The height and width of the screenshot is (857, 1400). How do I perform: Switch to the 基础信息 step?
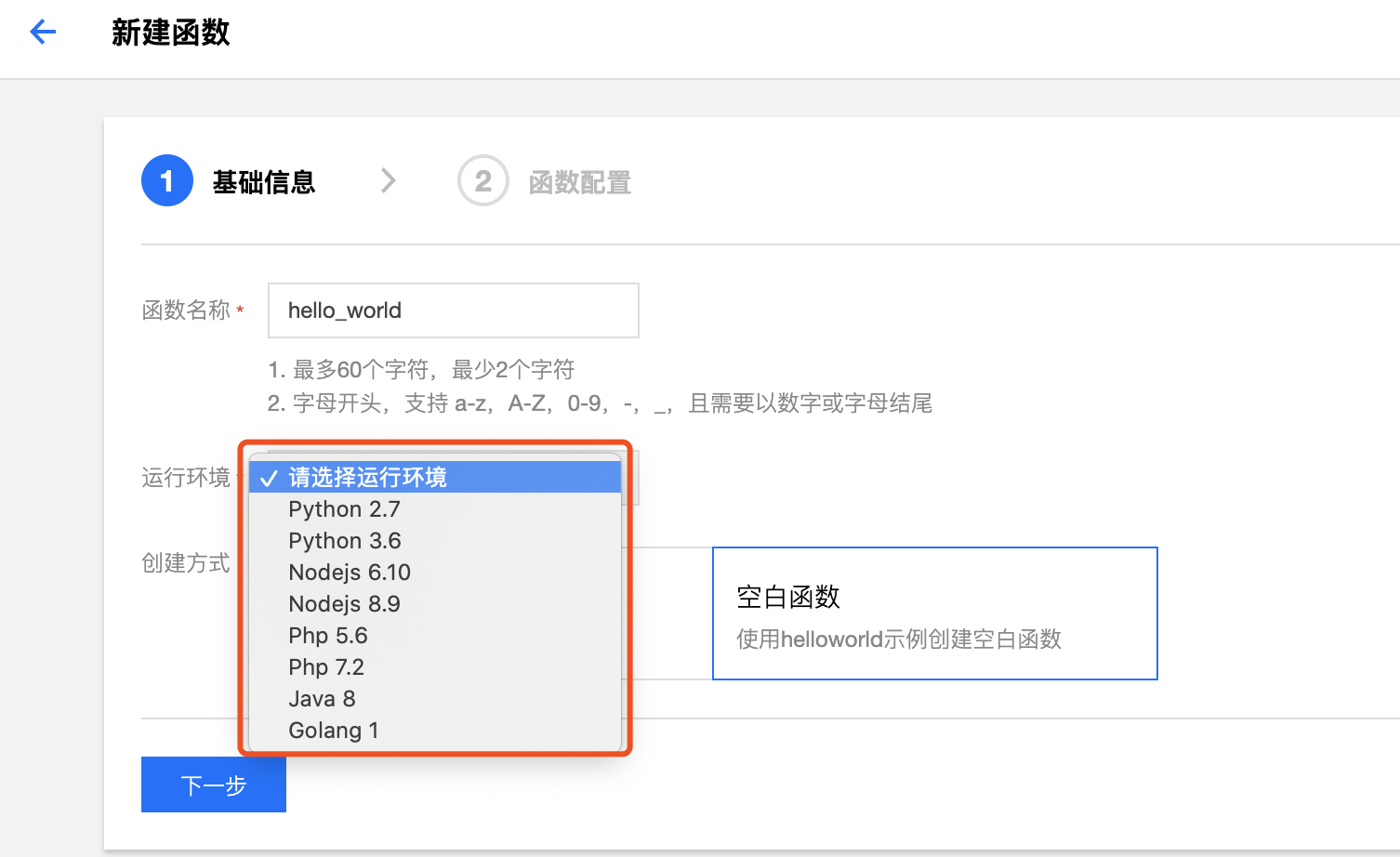(x=263, y=181)
